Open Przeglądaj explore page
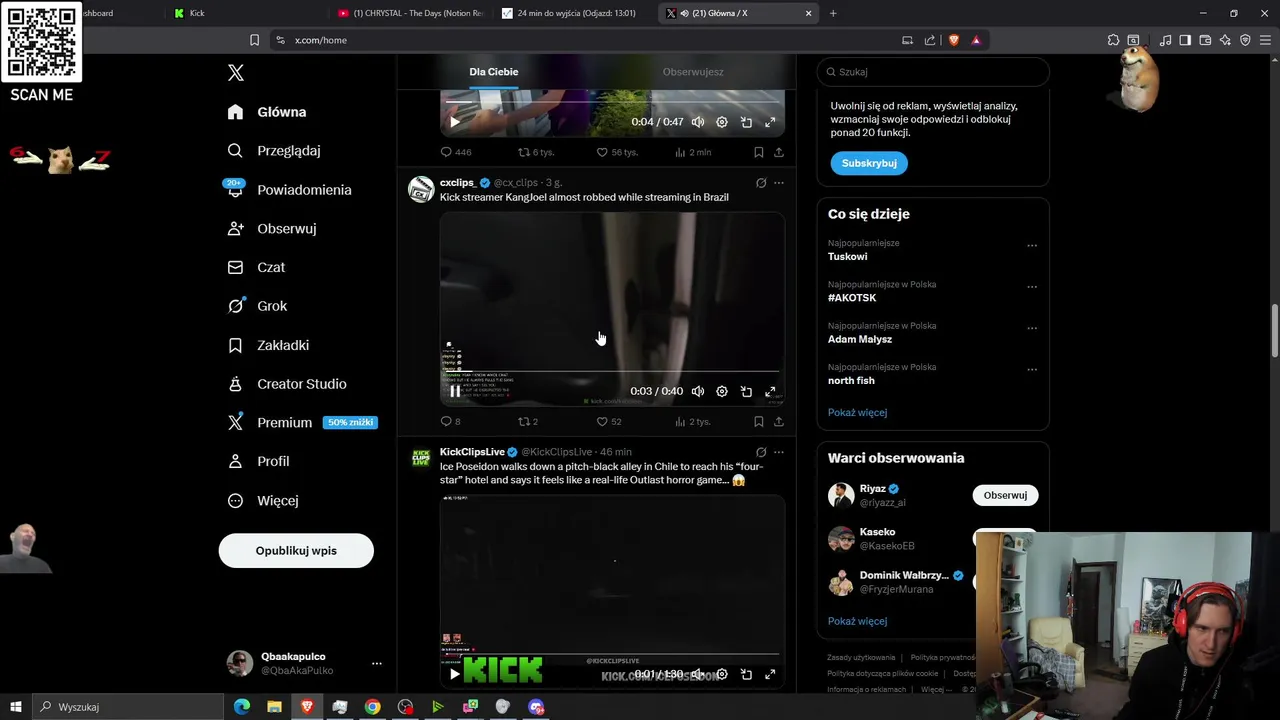 click(273, 151)
